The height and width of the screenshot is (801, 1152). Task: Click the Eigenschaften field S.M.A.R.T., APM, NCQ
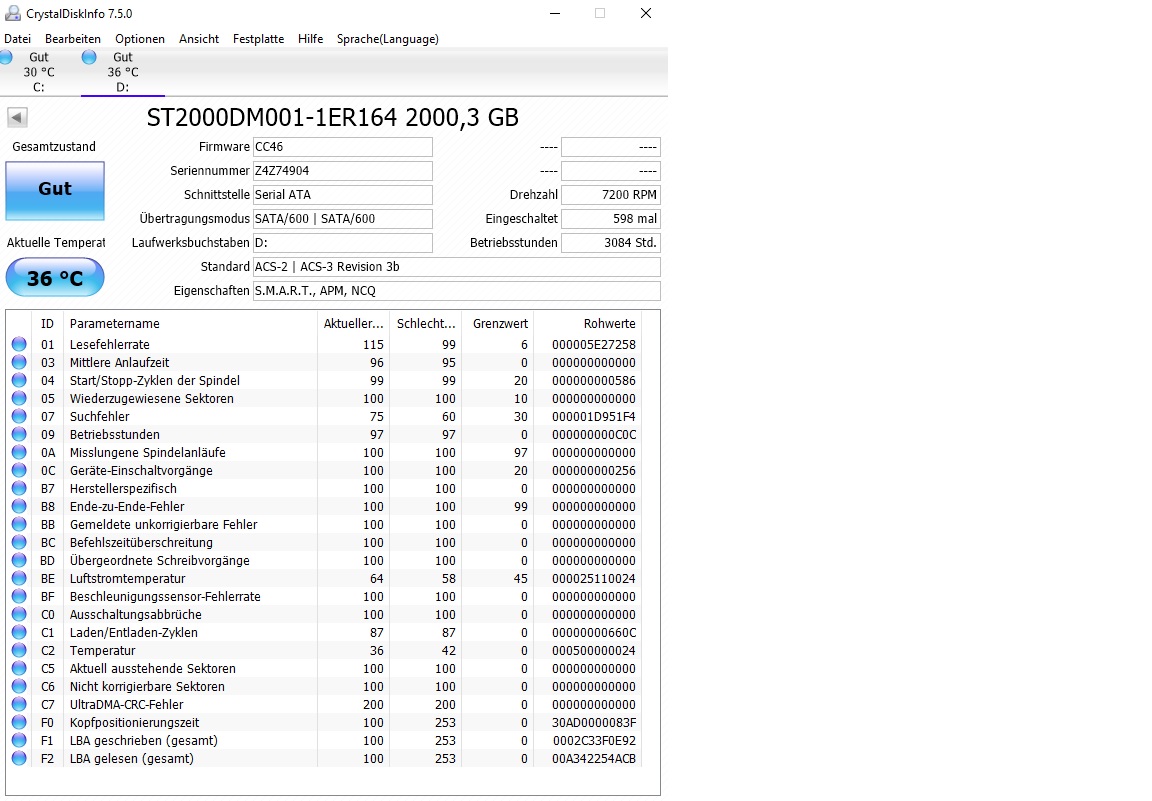pyautogui.click(x=456, y=291)
